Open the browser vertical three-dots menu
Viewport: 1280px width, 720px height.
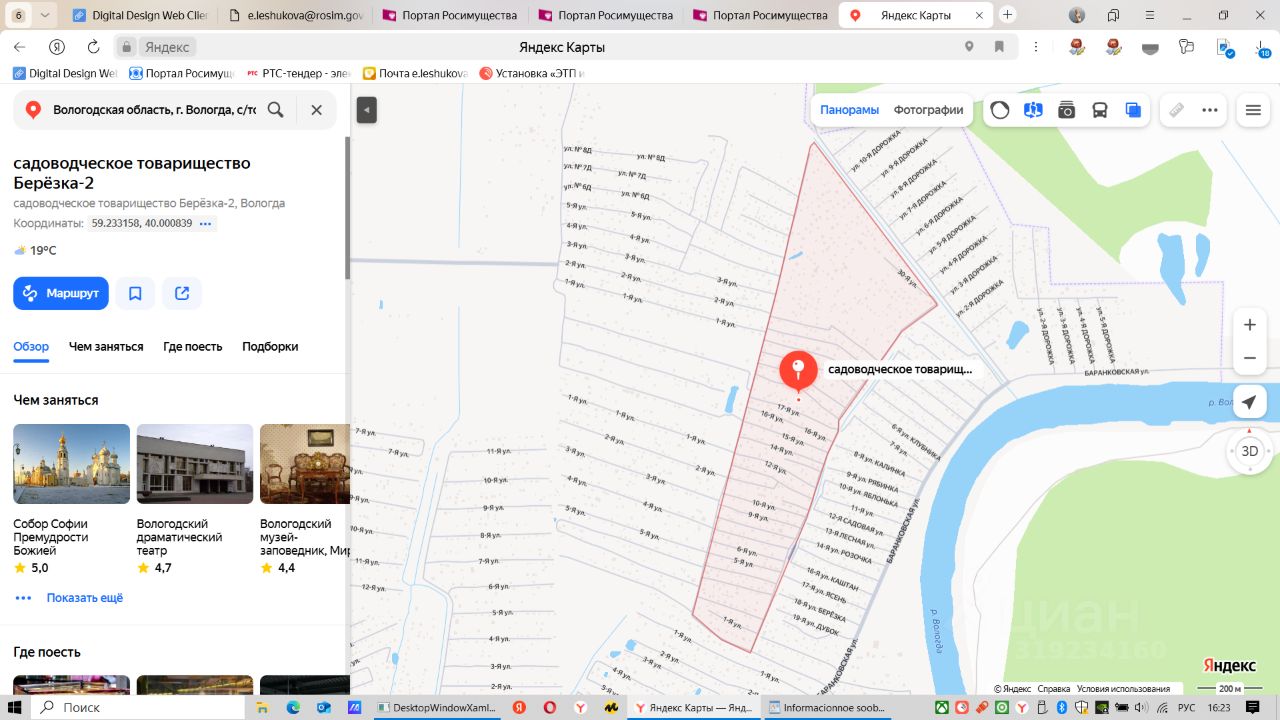coord(1035,47)
